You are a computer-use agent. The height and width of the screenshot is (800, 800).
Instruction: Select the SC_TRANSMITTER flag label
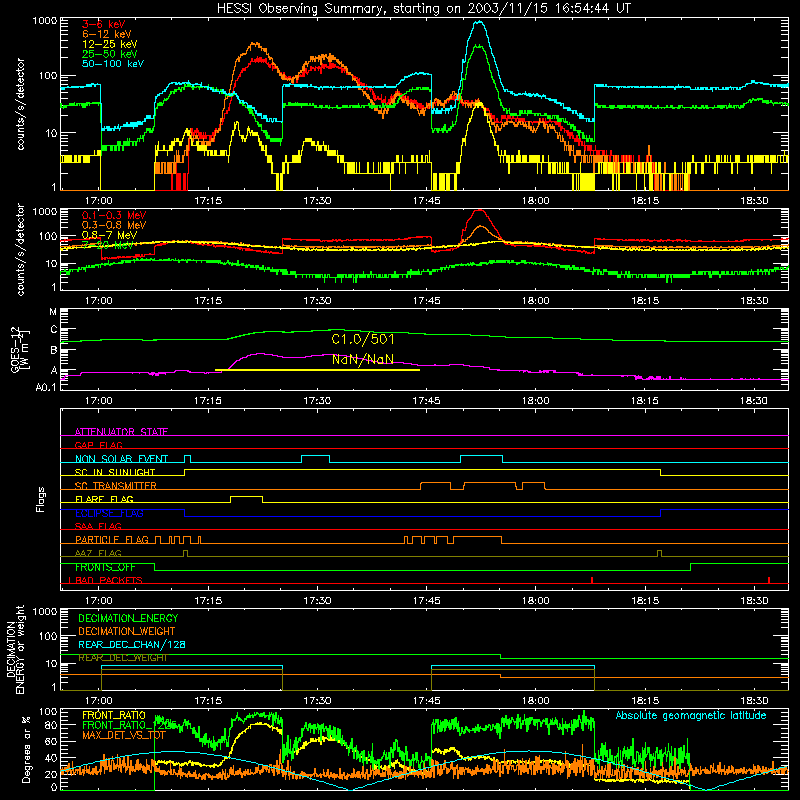point(116,486)
